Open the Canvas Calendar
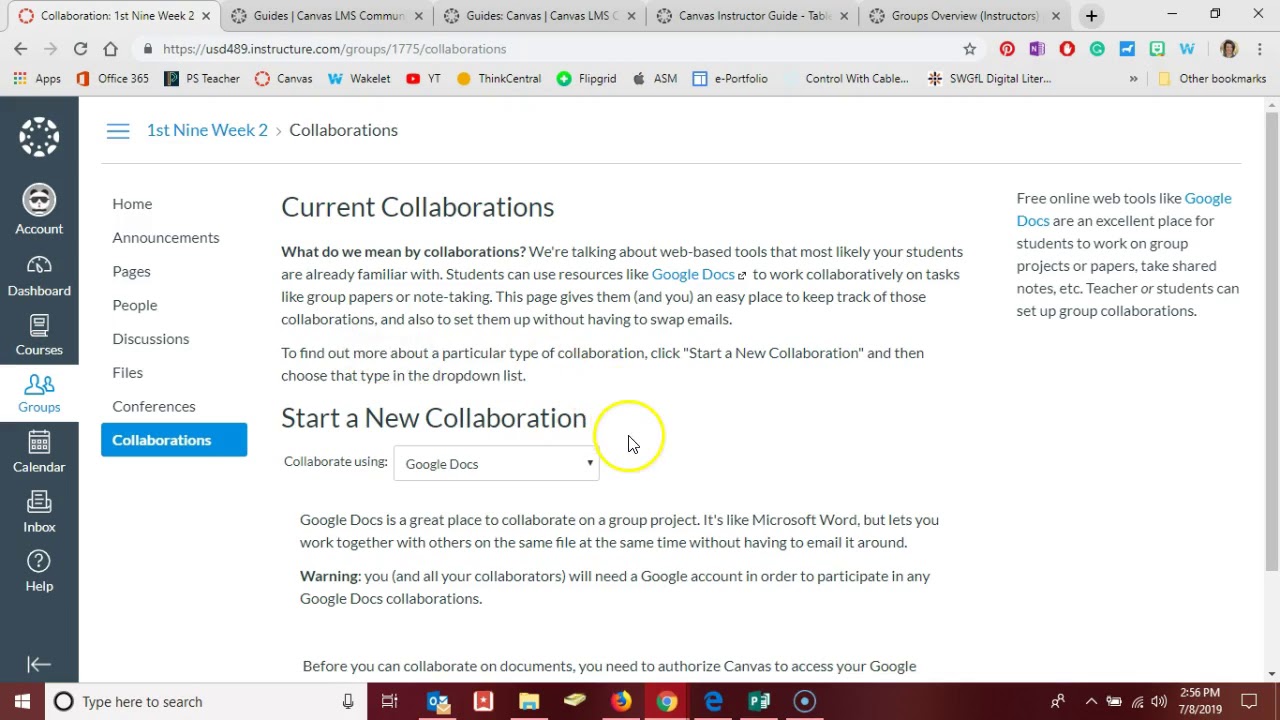1280x720 pixels. point(39,453)
